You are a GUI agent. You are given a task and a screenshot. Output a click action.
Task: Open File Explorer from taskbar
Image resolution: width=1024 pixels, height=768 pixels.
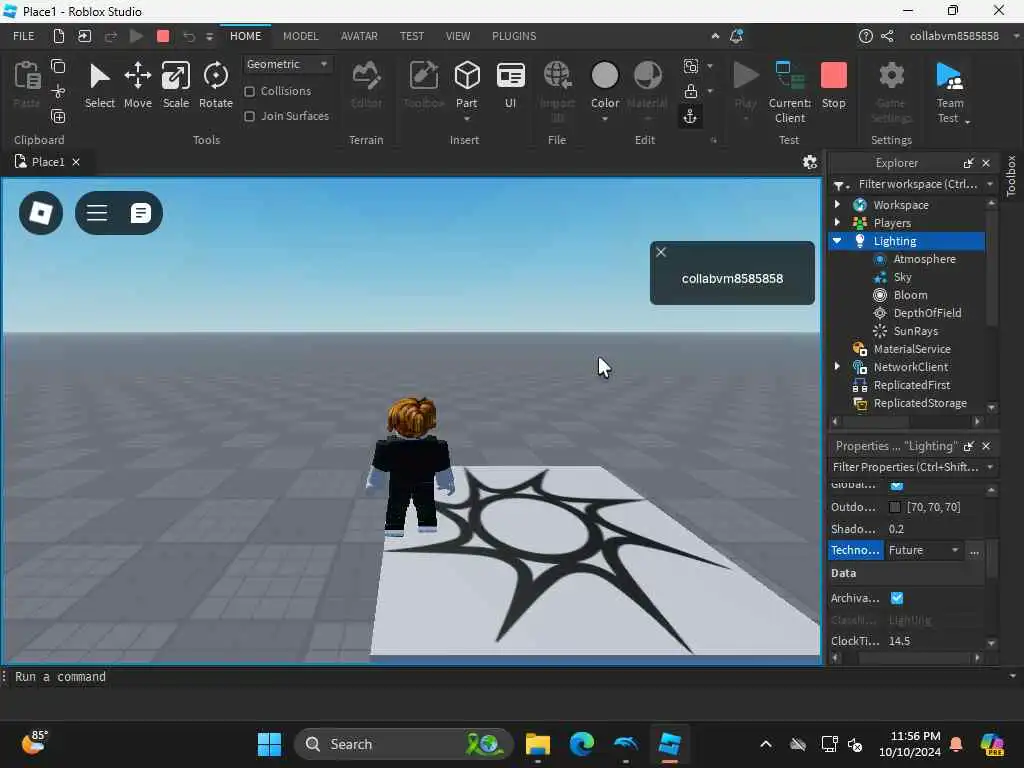coord(537,744)
